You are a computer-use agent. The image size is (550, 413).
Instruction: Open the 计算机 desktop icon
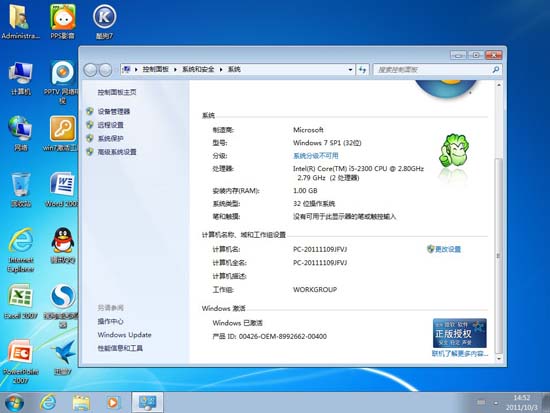(x=21, y=78)
